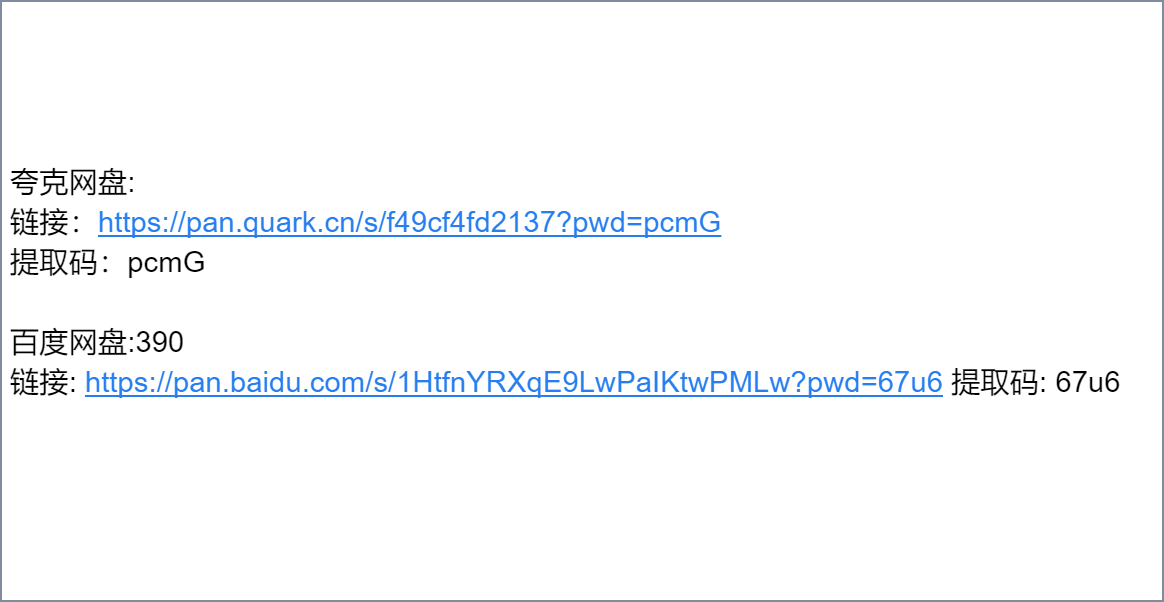Click the 链接 label before the Quark URL

39,223
